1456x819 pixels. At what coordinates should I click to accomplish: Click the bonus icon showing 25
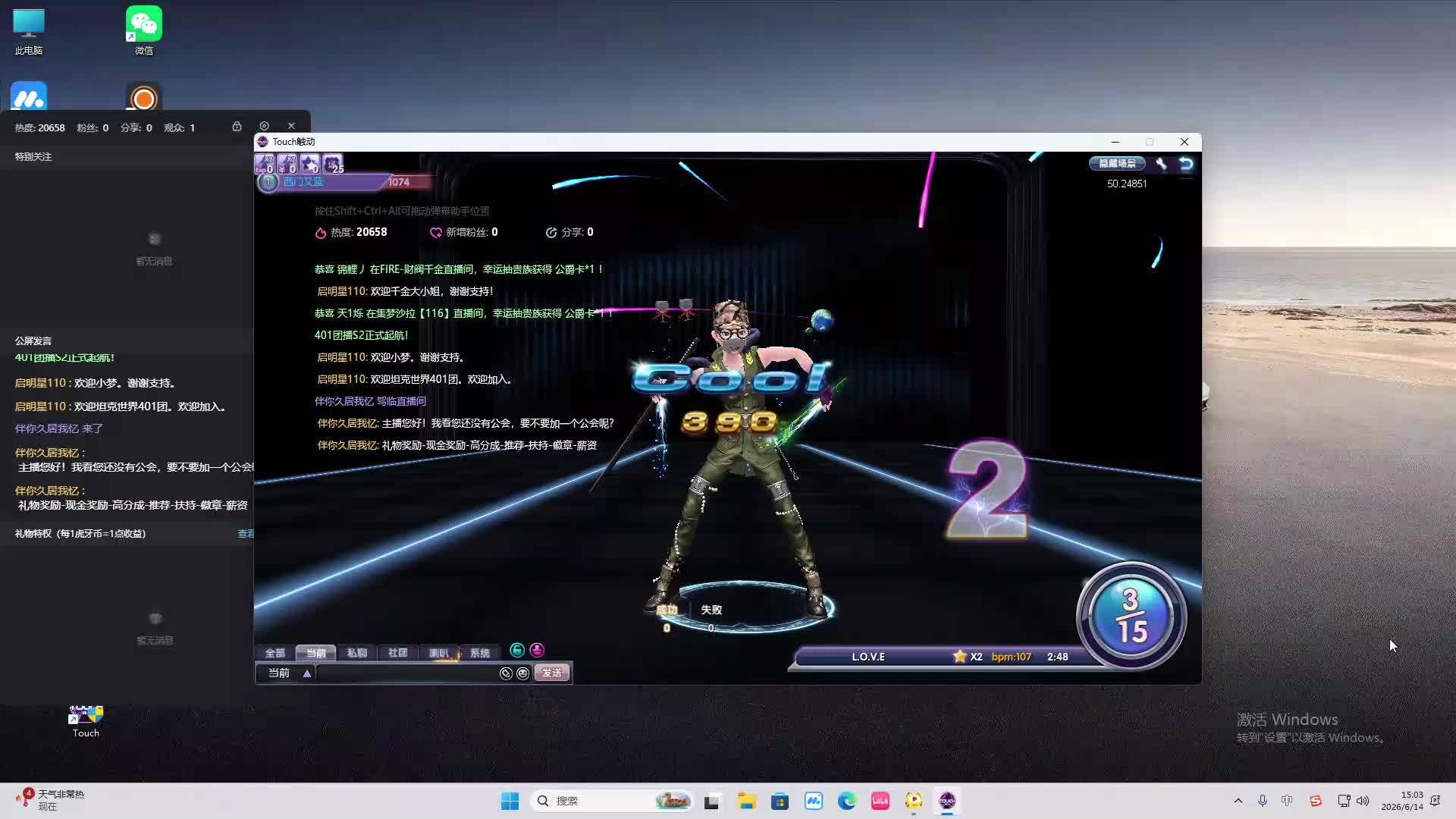pos(333,164)
